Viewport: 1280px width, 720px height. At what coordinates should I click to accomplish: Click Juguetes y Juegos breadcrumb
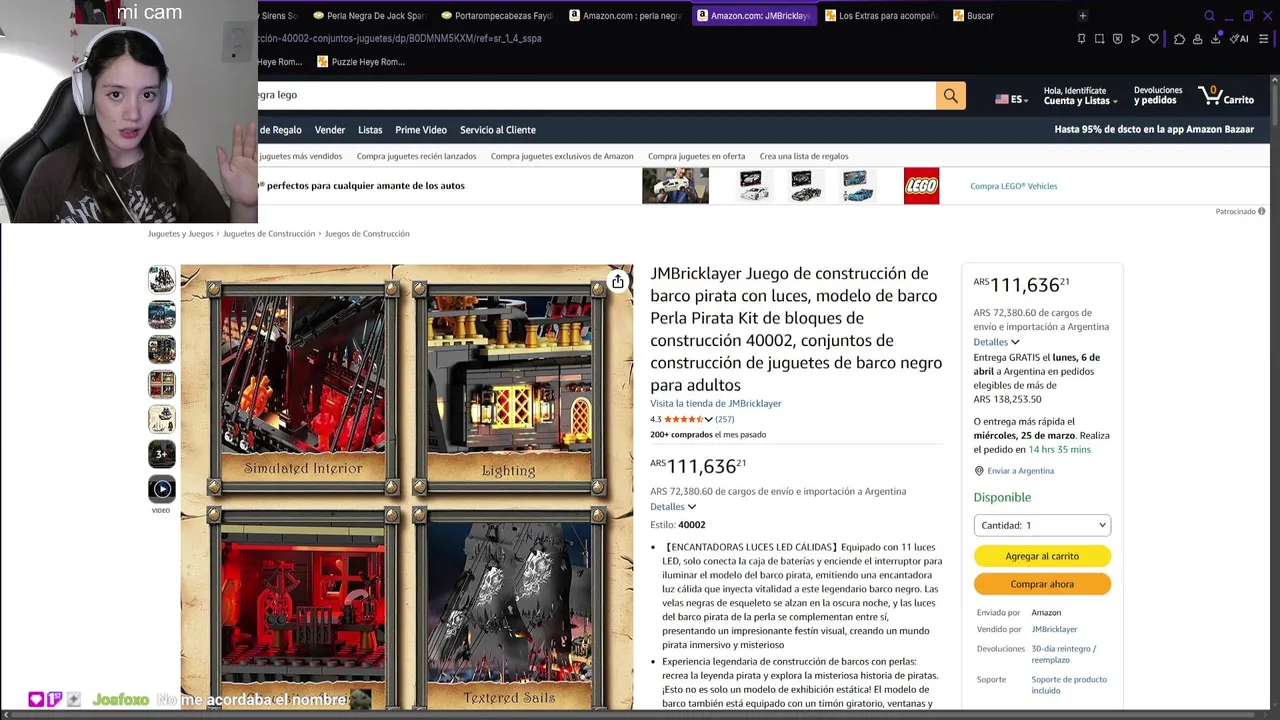[181, 234]
